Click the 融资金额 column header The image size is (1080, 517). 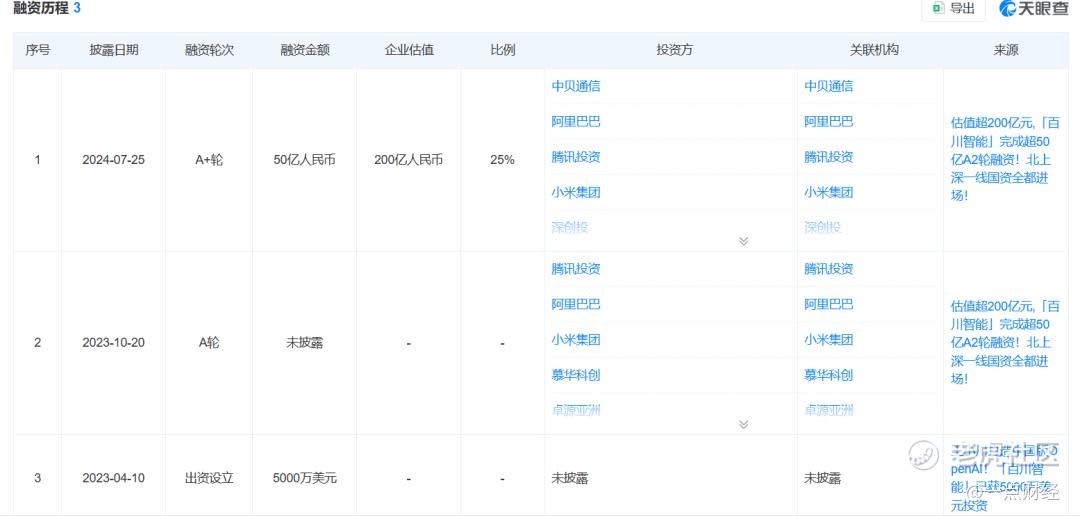click(304, 50)
